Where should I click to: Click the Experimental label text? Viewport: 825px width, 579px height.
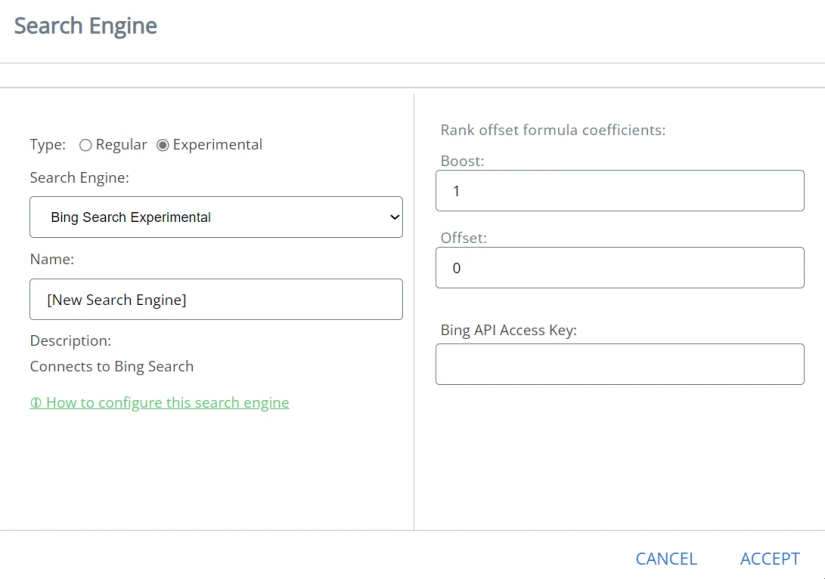pyautogui.click(x=217, y=145)
